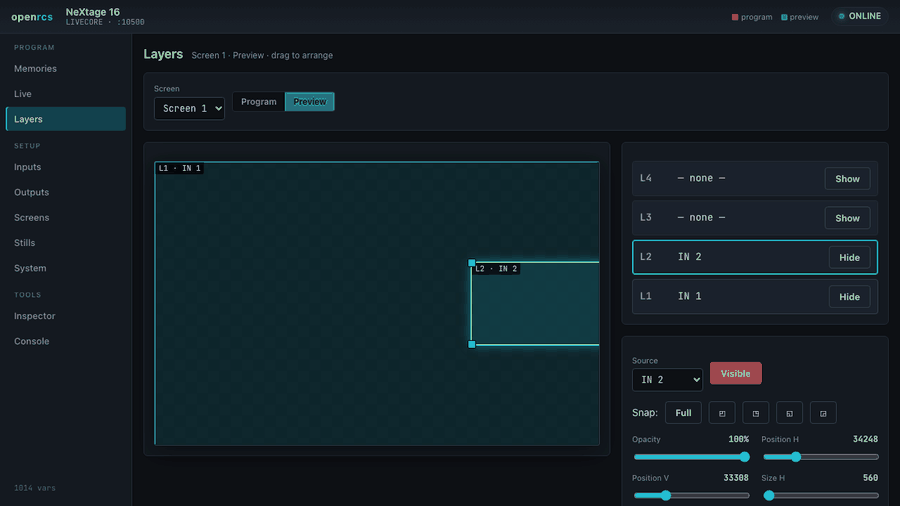Click the red program legend square

[735, 17]
